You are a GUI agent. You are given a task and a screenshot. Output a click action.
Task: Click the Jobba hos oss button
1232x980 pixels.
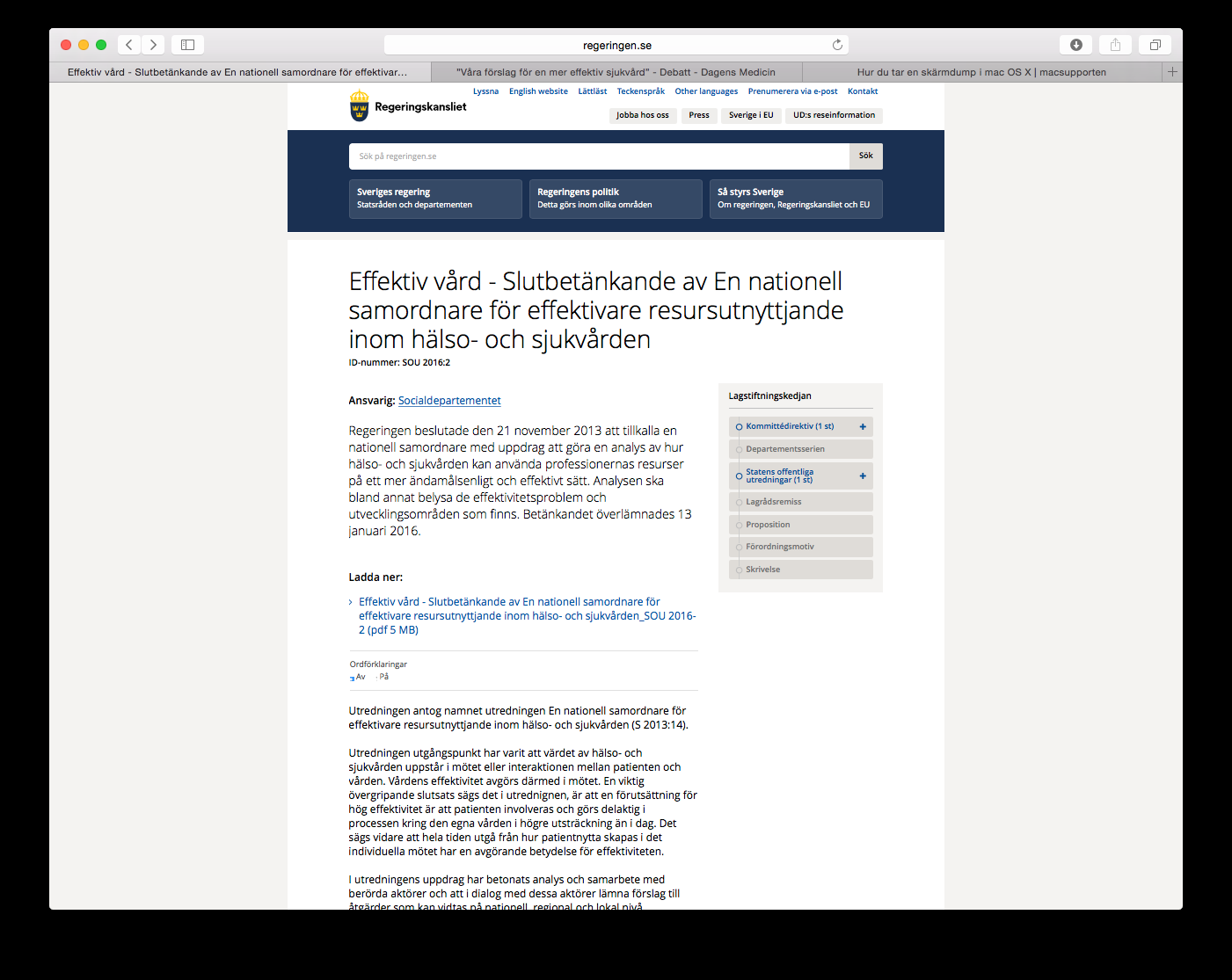click(643, 115)
